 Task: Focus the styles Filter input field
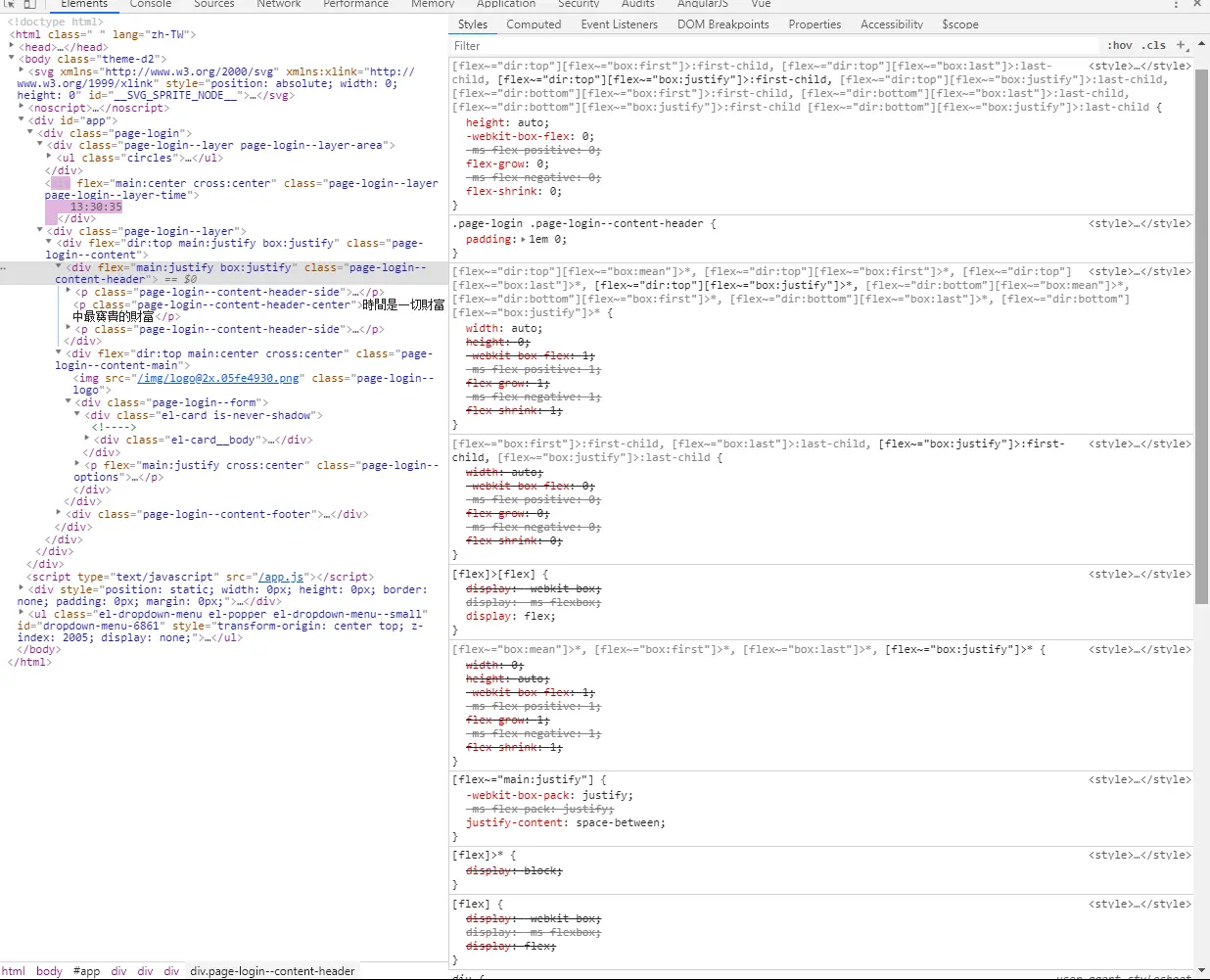(x=773, y=45)
